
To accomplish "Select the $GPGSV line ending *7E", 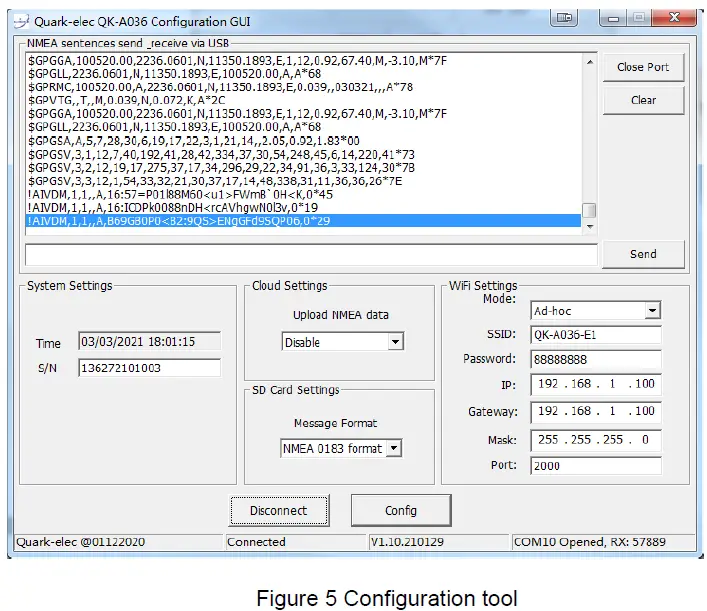I will (x=215, y=181).
